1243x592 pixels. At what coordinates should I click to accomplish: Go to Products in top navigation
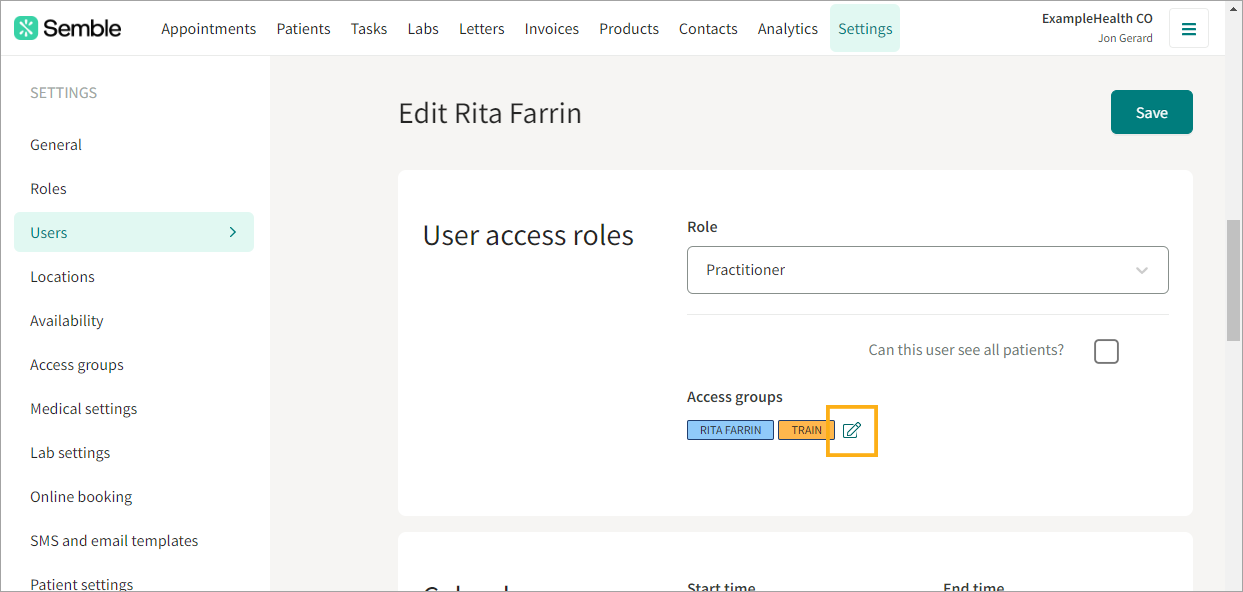pos(629,29)
